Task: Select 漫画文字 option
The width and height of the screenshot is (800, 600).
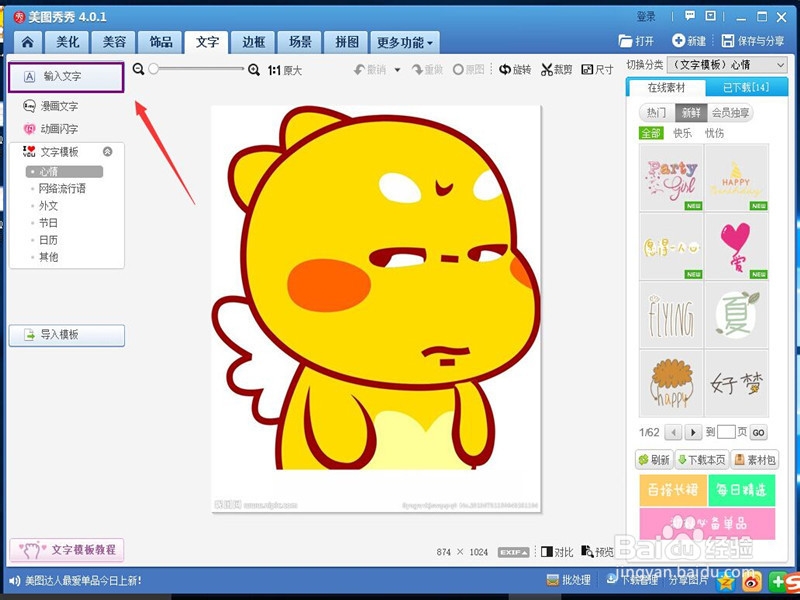Action: [51, 106]
